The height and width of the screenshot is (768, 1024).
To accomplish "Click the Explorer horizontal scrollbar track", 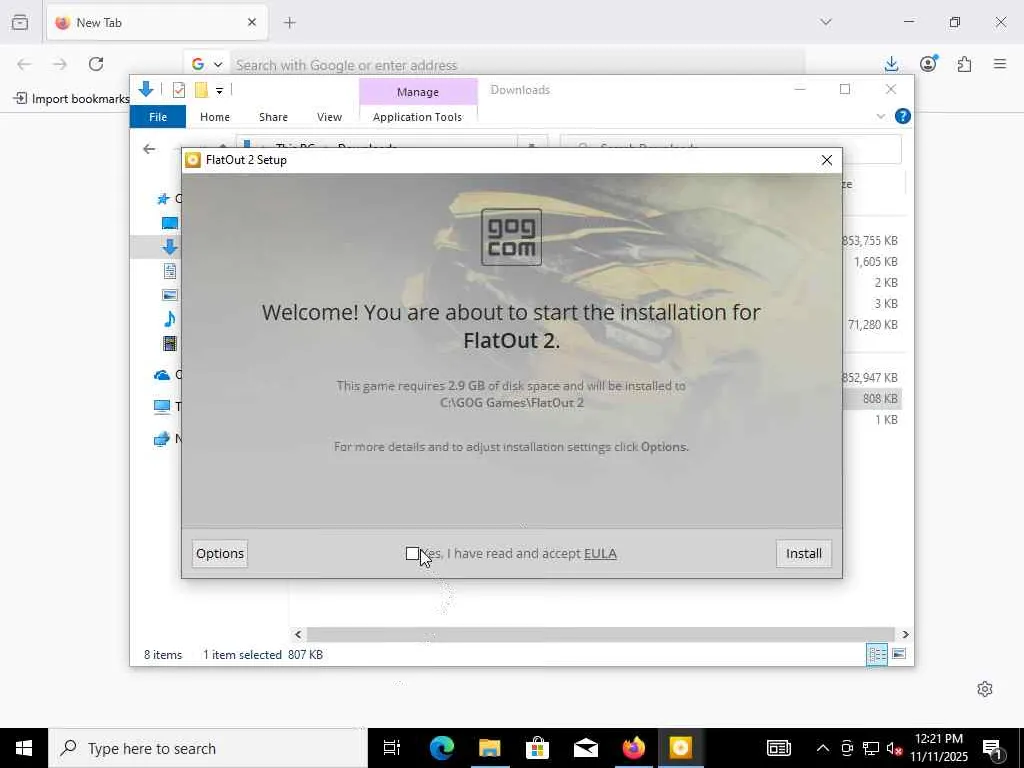I will [x=600, y=634].
